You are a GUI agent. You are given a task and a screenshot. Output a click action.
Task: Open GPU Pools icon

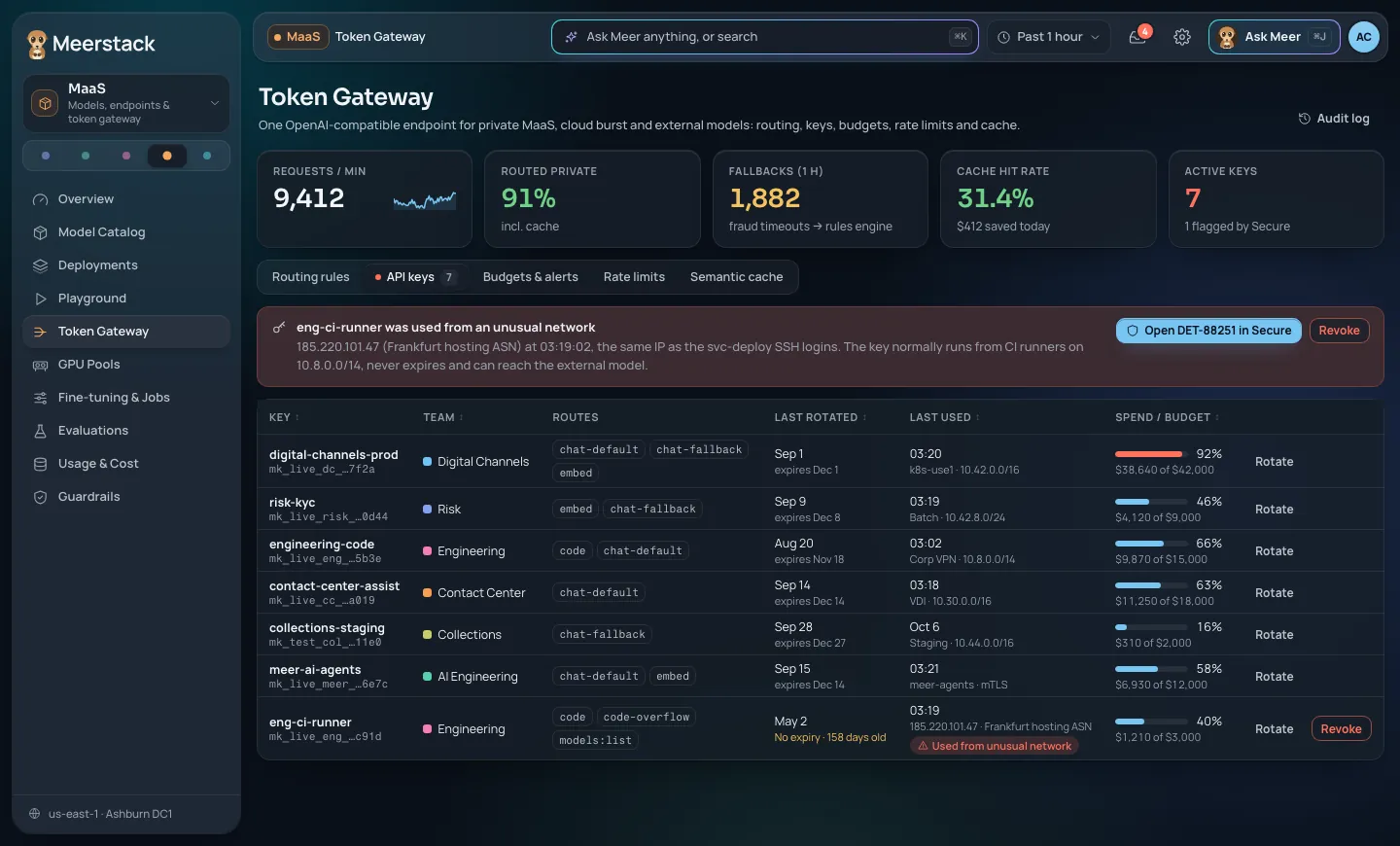[x=40, y=365]
